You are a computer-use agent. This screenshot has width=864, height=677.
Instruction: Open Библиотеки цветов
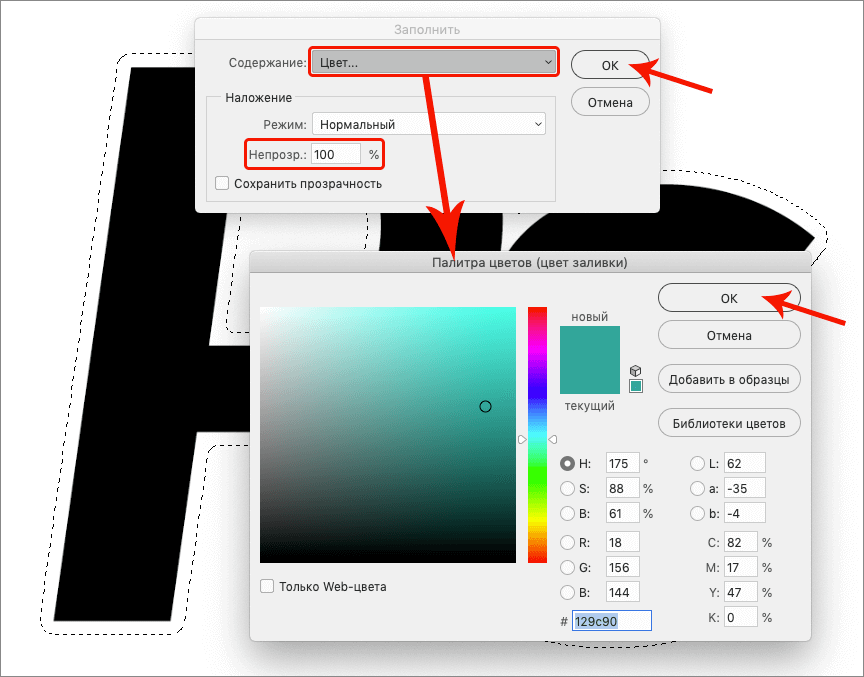point(729,423)
